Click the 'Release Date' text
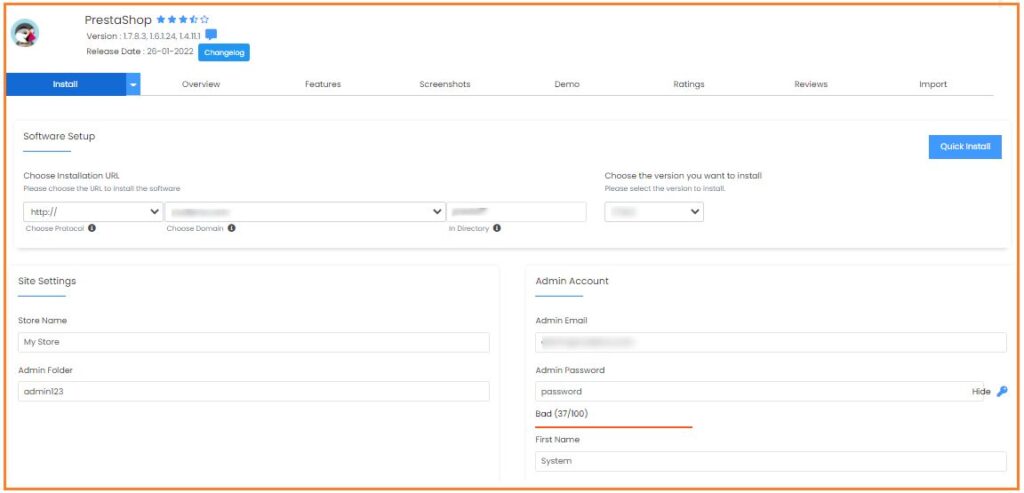 tap(140, 51)
